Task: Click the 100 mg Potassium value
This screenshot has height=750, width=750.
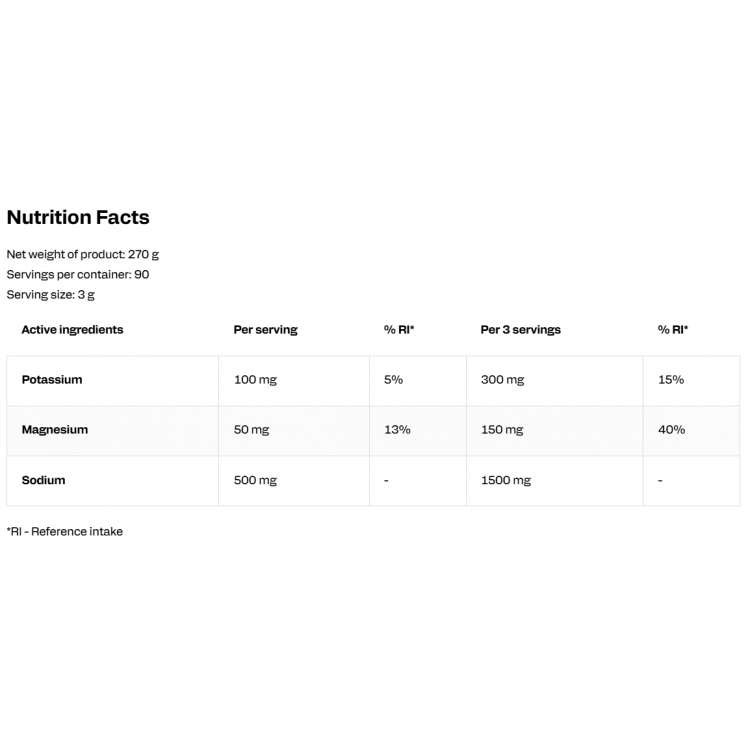Action: point(255,380)
